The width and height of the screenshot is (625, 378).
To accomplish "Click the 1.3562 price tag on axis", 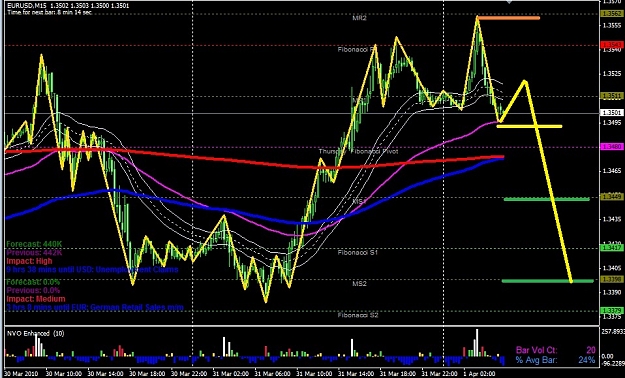I will point(612,14).
